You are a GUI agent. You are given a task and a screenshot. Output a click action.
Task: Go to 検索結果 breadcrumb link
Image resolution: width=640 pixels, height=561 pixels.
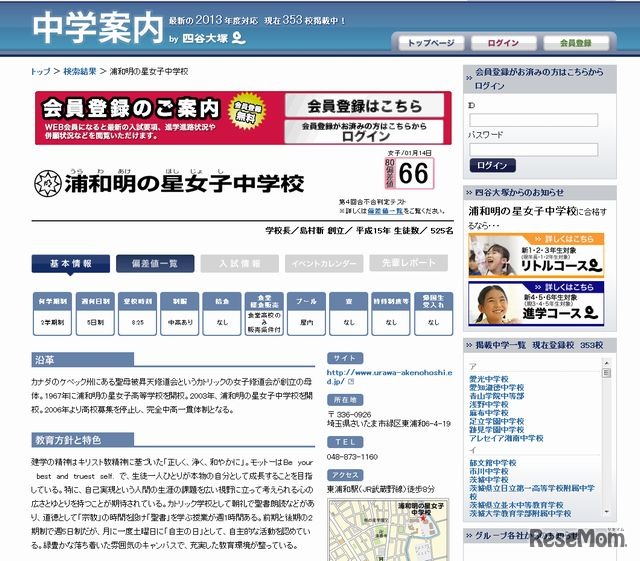click(80, 71)
